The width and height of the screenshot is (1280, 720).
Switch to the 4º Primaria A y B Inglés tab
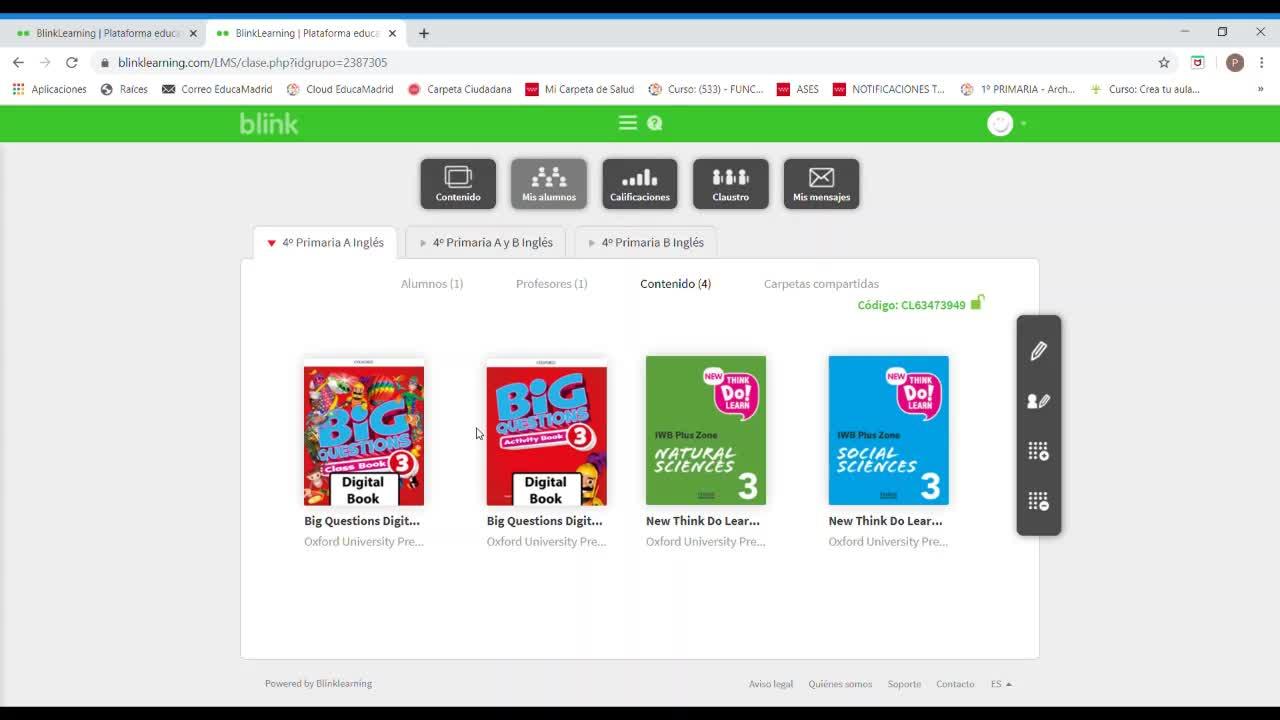coord(486,243)
